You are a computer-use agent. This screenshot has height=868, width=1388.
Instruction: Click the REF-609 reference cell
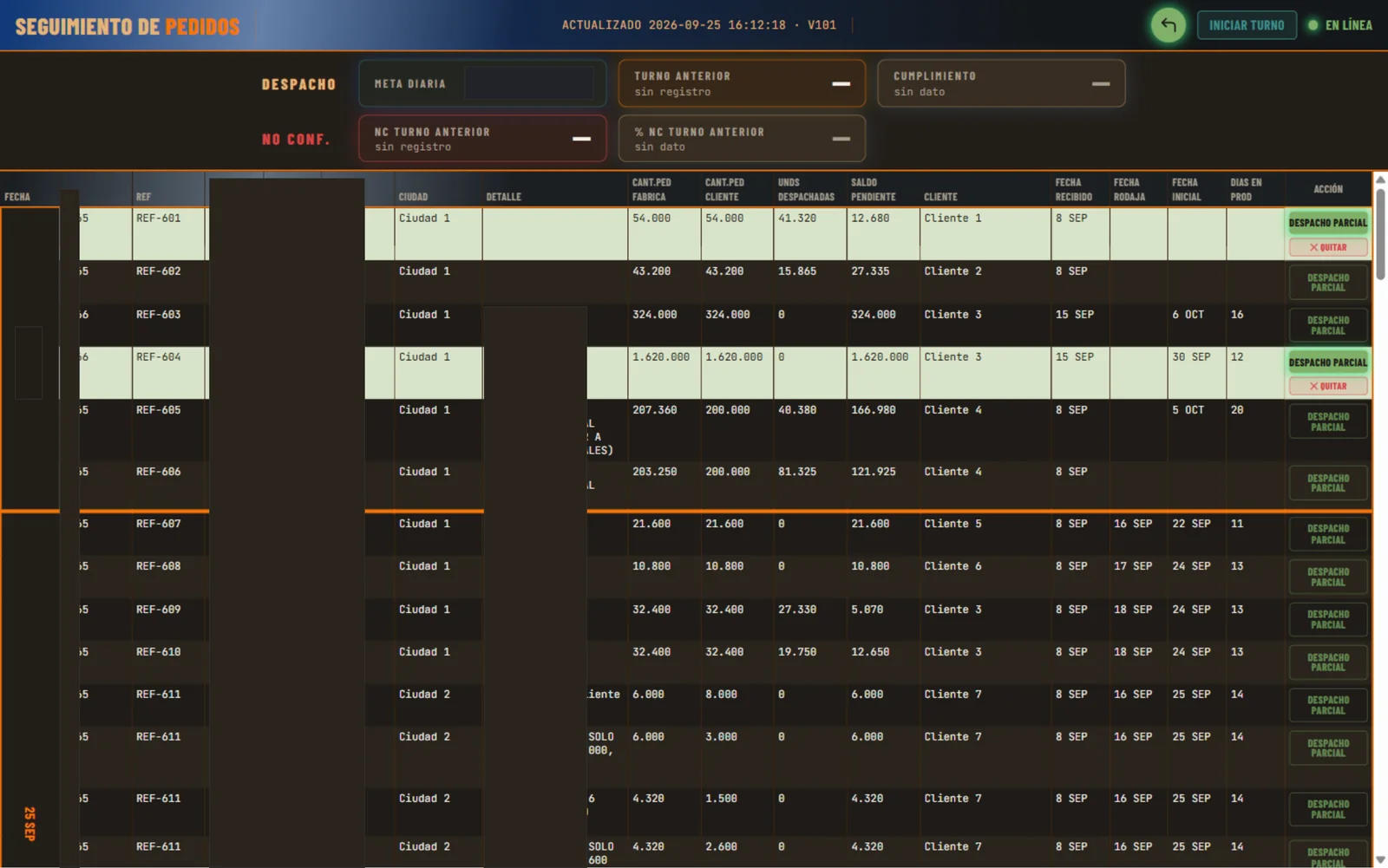point(168,620)
